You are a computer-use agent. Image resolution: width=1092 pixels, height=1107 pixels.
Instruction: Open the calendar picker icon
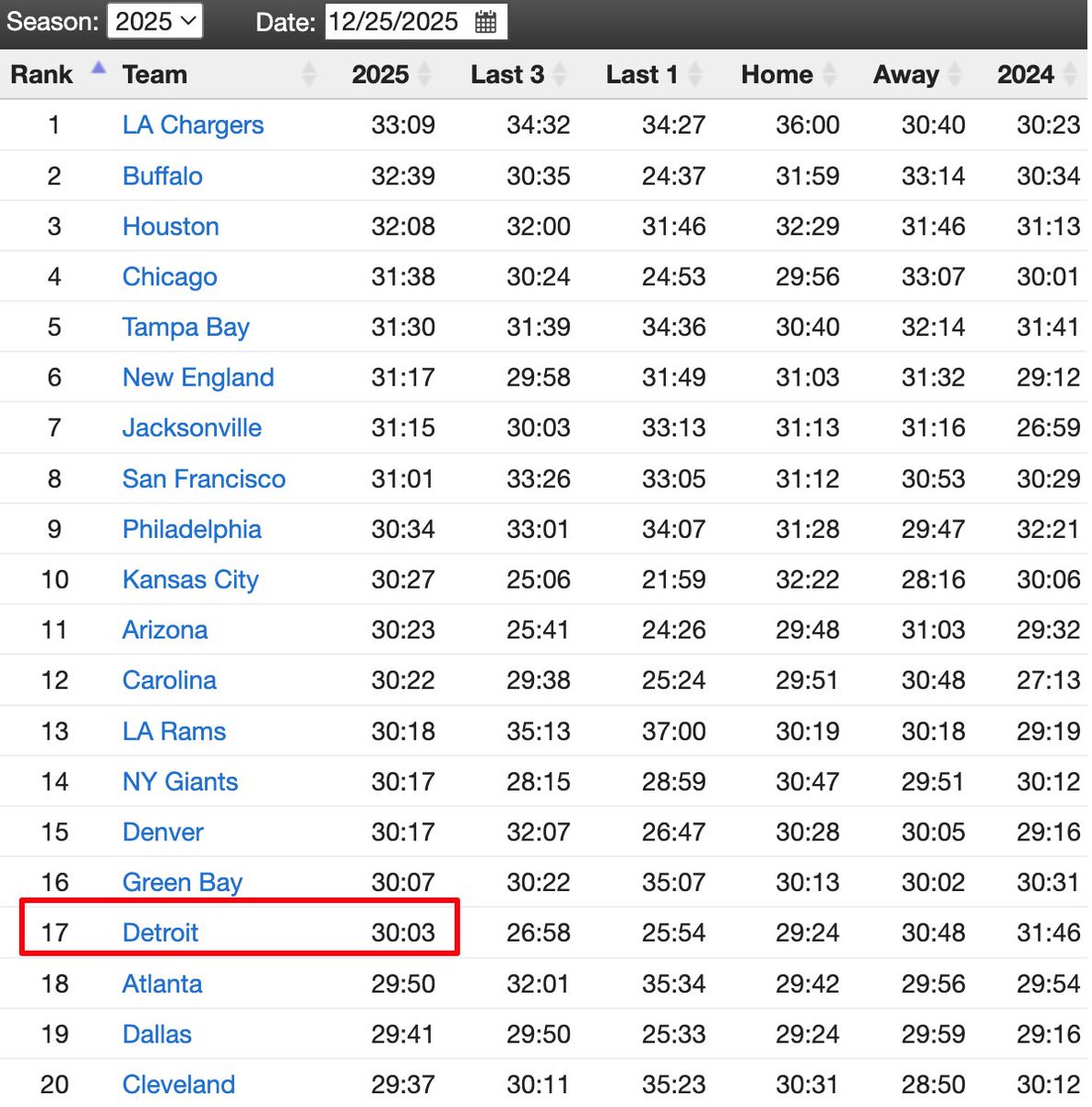coord(486,22)
